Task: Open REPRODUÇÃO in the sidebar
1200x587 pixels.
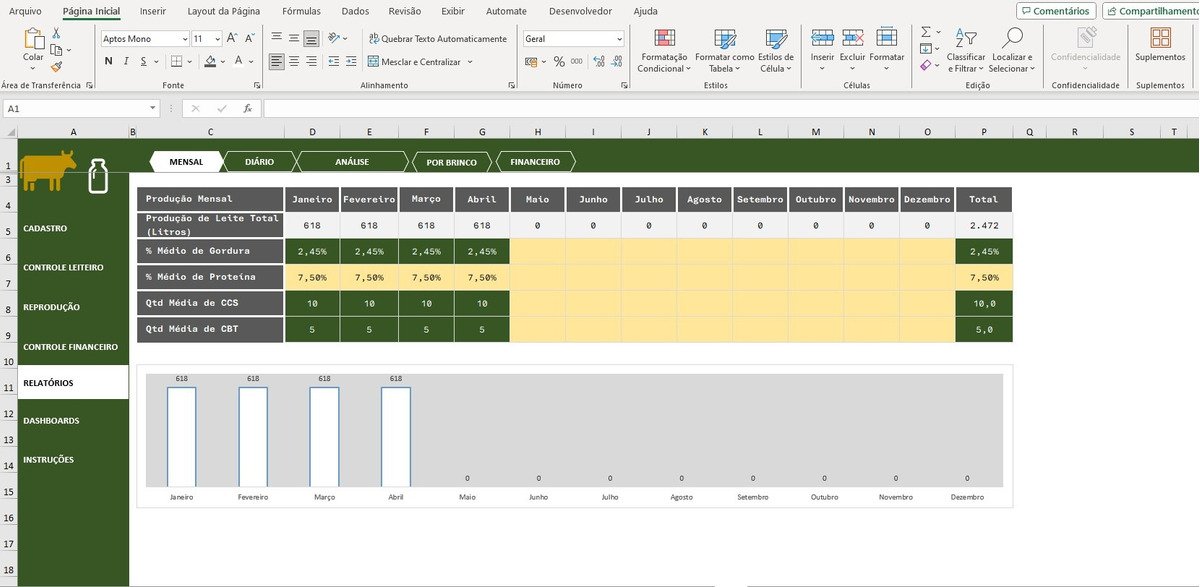Action: [52, 307]
